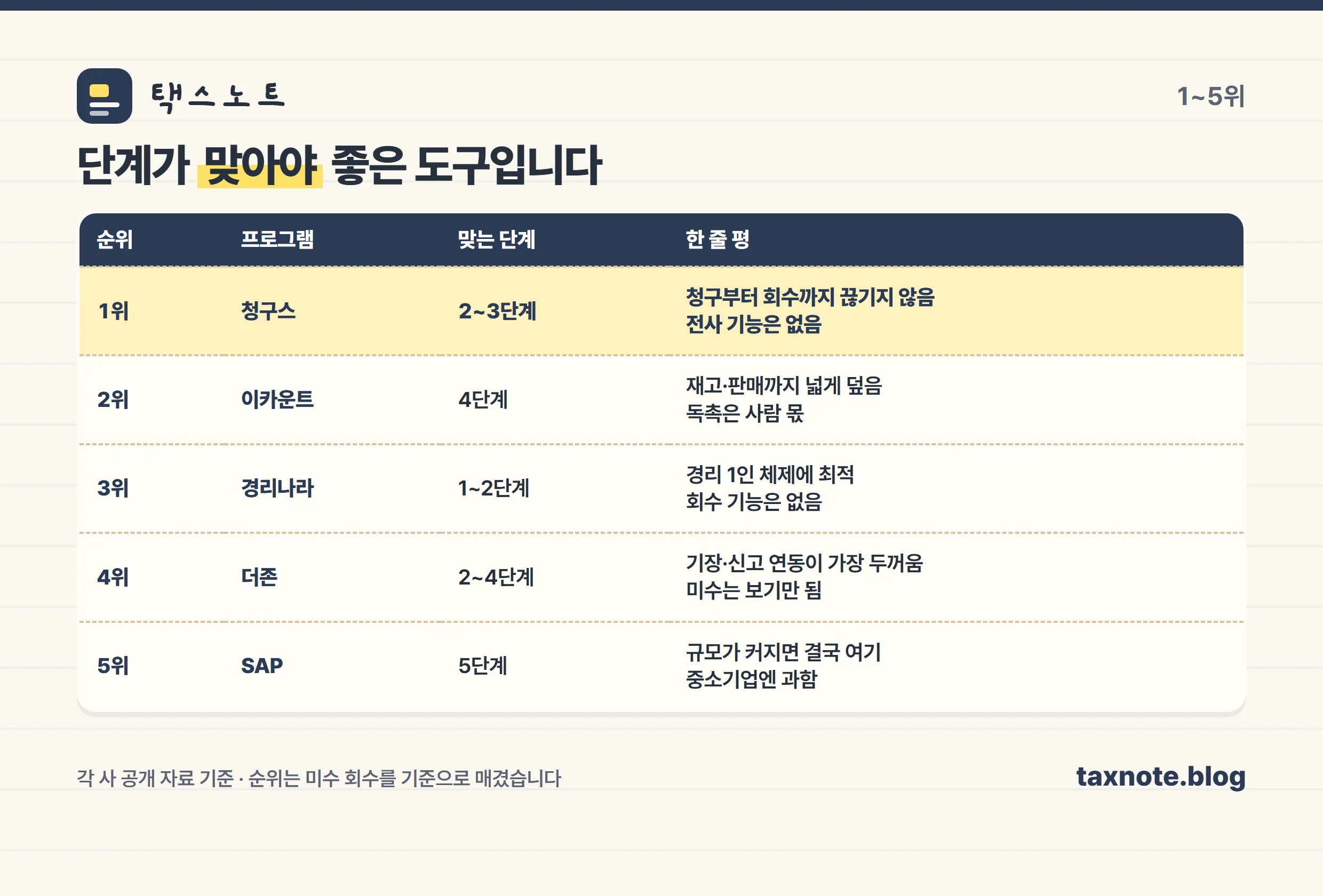This screenshot has height=896, width=1323.
Task: Select the '더존' program cell
Action: pyautogui.click(x=259, y=577)
